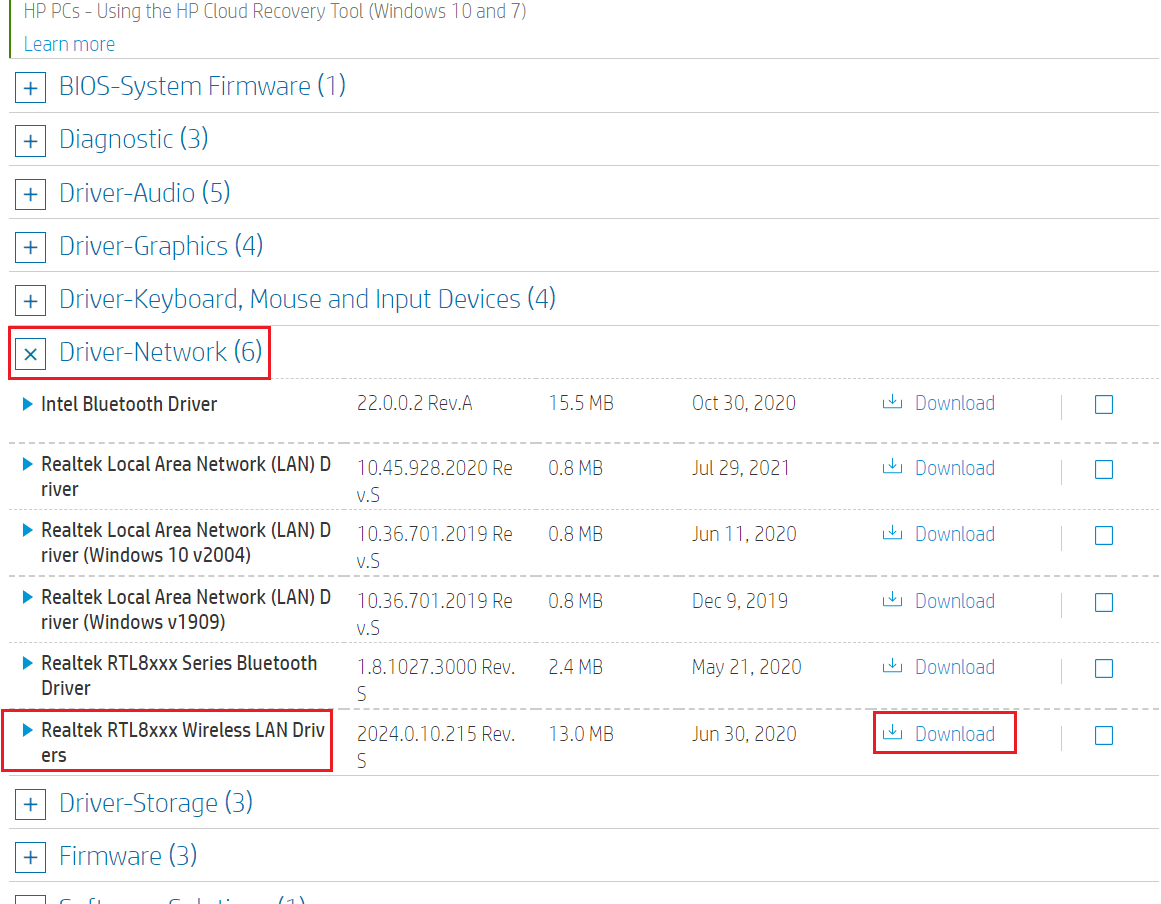The width and height of the screenshot is (1161, 904).
Task: Expand details for Intel Bluetooth Driver
Action: click(28, 403)
